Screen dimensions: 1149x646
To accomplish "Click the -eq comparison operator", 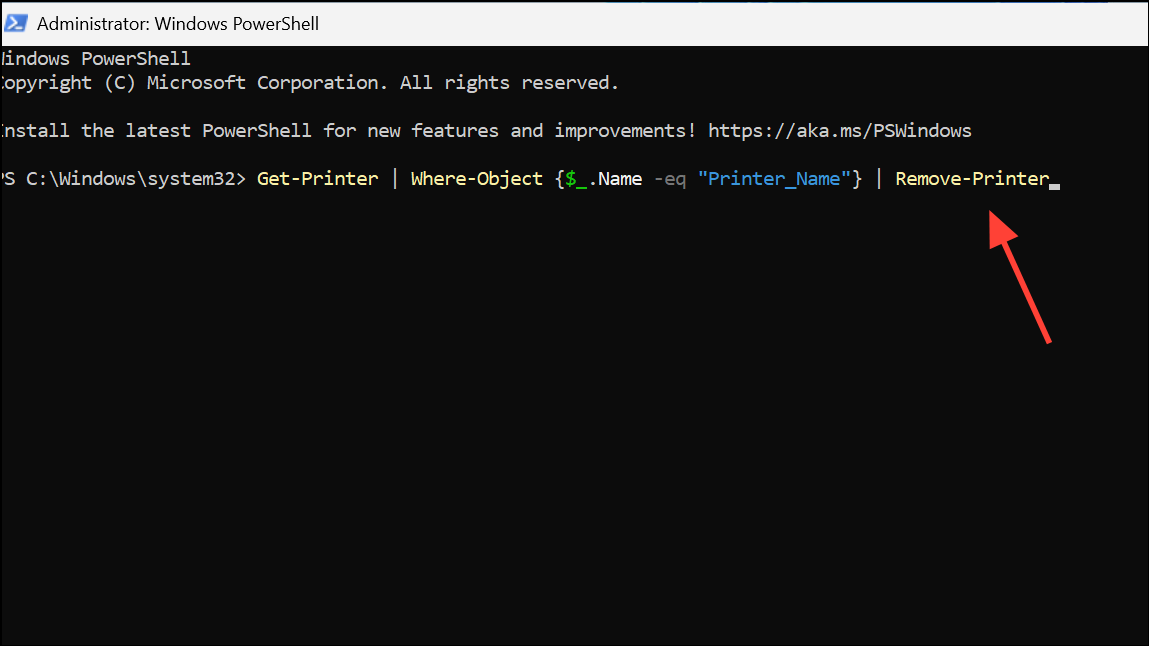I will coord(669,178).
